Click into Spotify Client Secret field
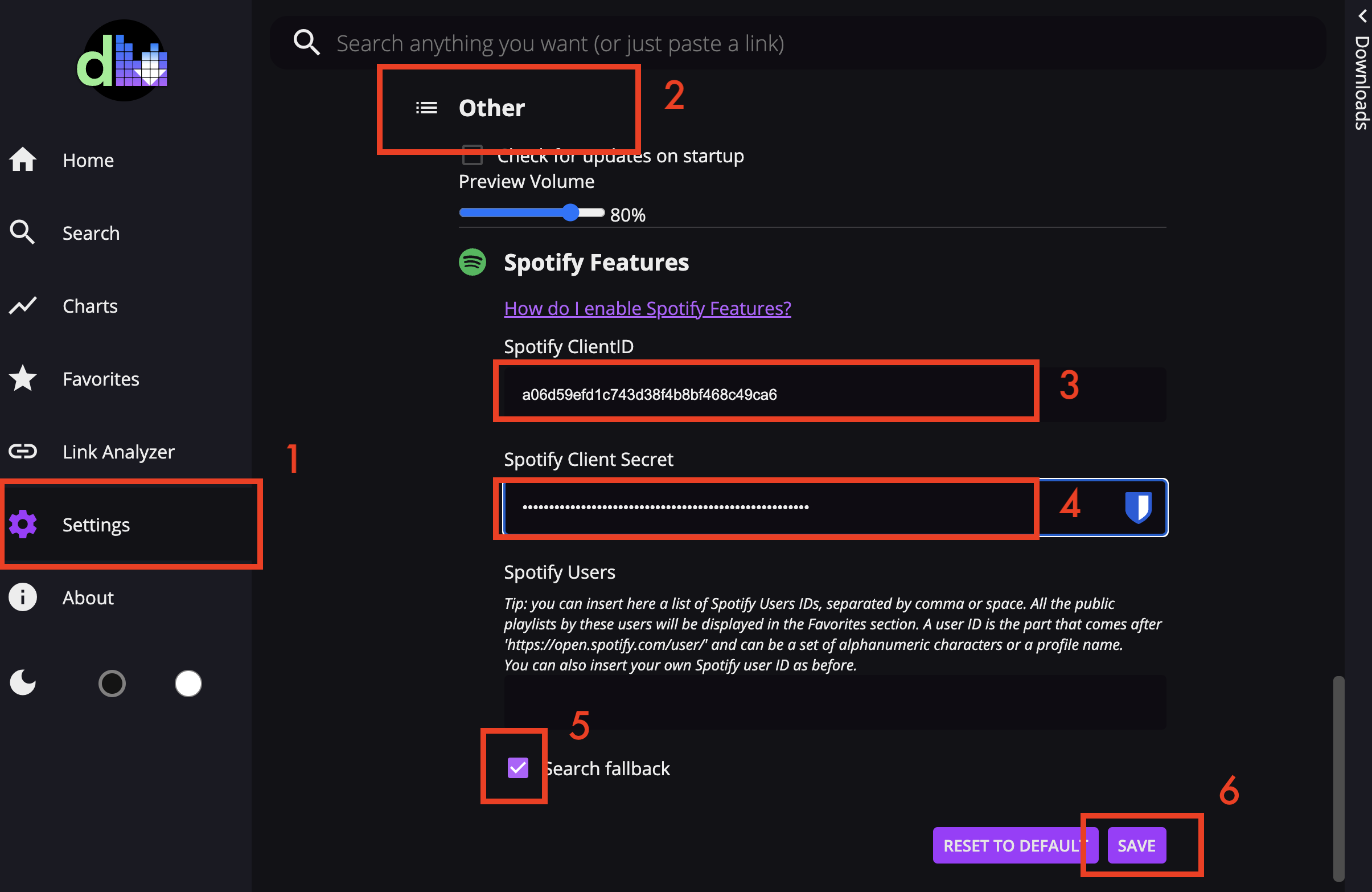This screenshot has width=1372, height=892. (x=835, y=507)
